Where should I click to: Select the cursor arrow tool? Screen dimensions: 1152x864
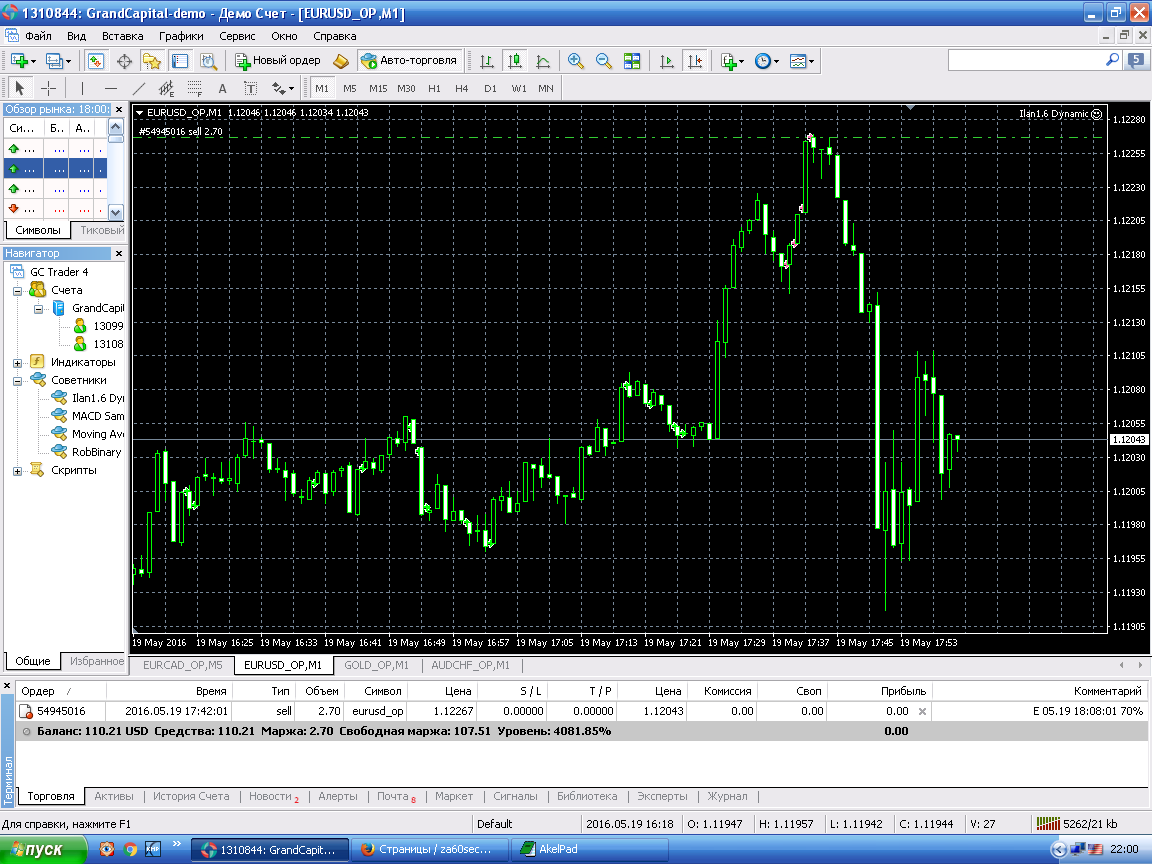pos(20,88)
